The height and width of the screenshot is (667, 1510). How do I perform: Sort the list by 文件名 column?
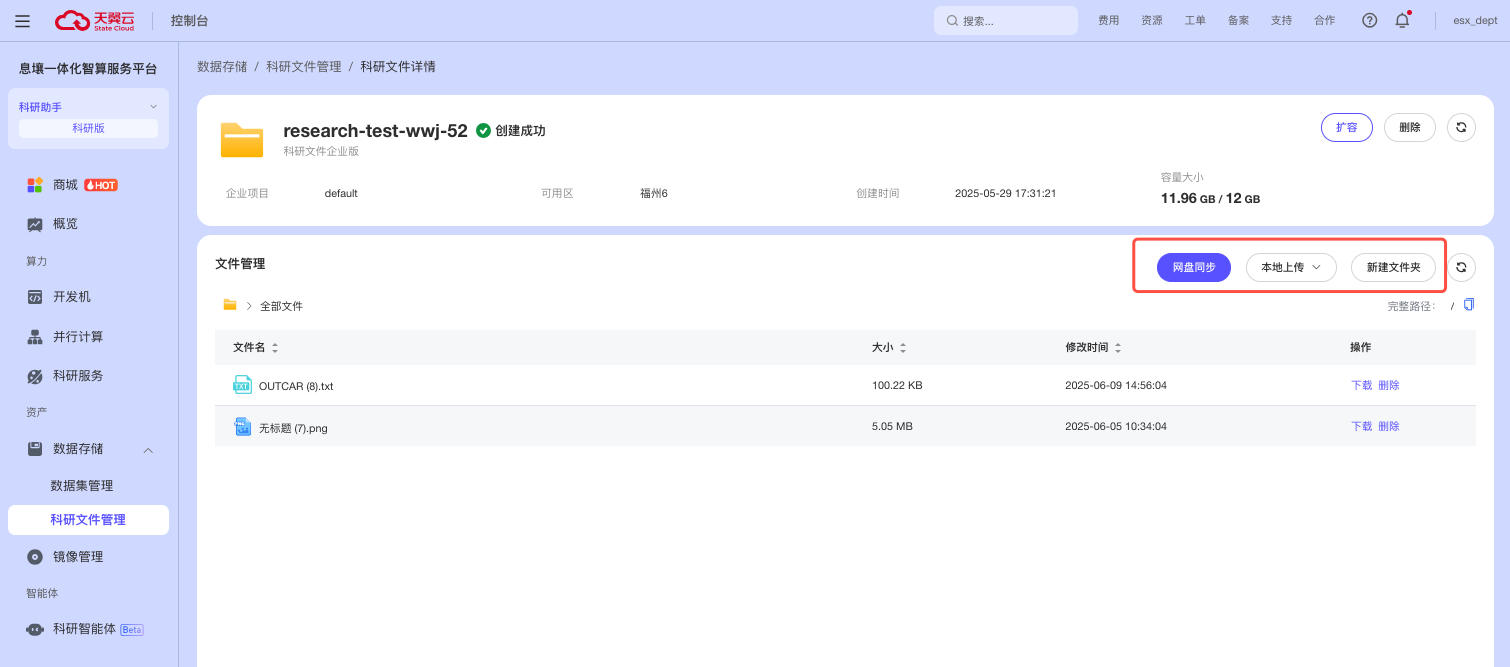point(275,348)
